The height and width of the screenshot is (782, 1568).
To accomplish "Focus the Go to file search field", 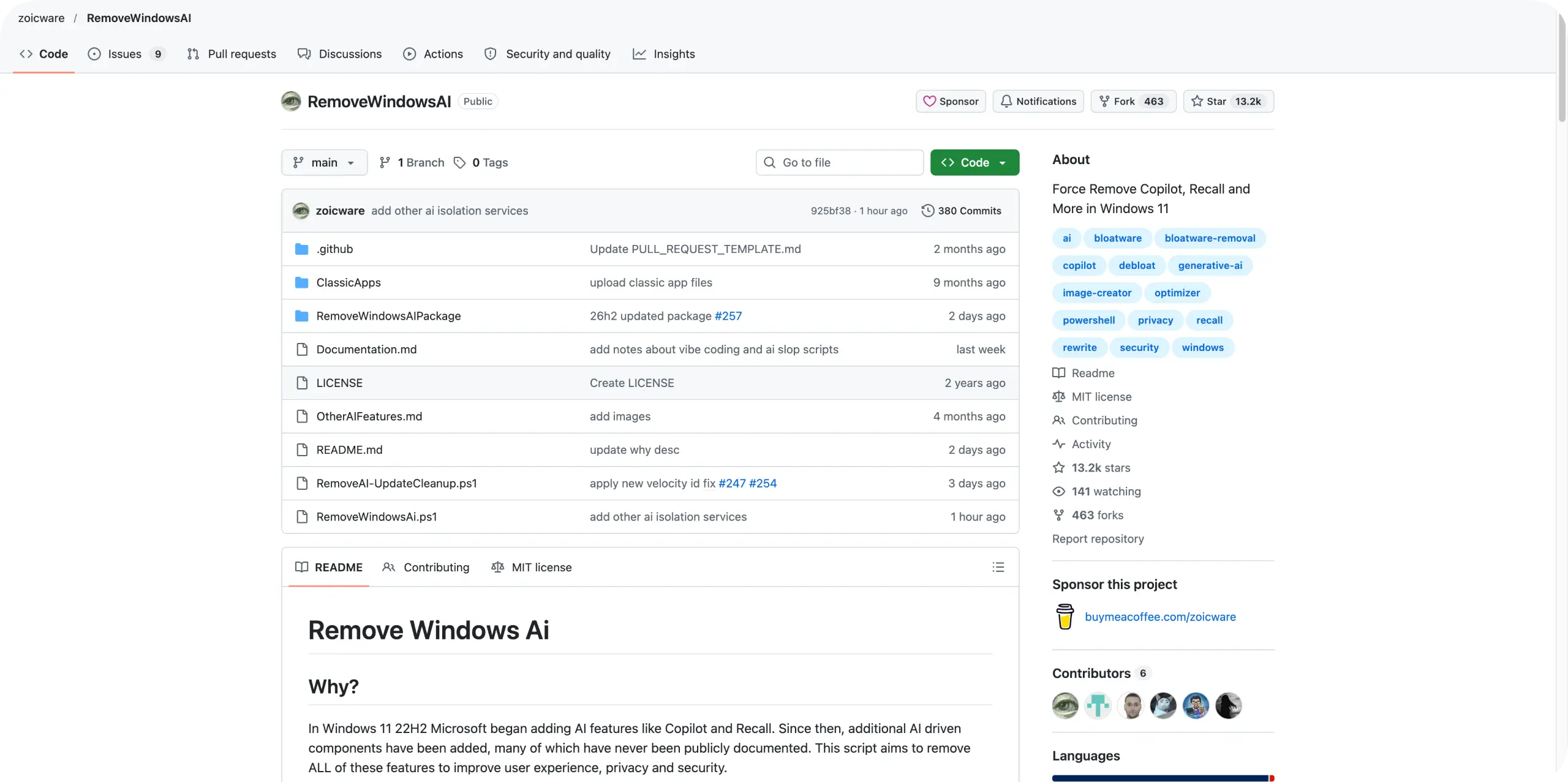I will click(x=839, y=163).
